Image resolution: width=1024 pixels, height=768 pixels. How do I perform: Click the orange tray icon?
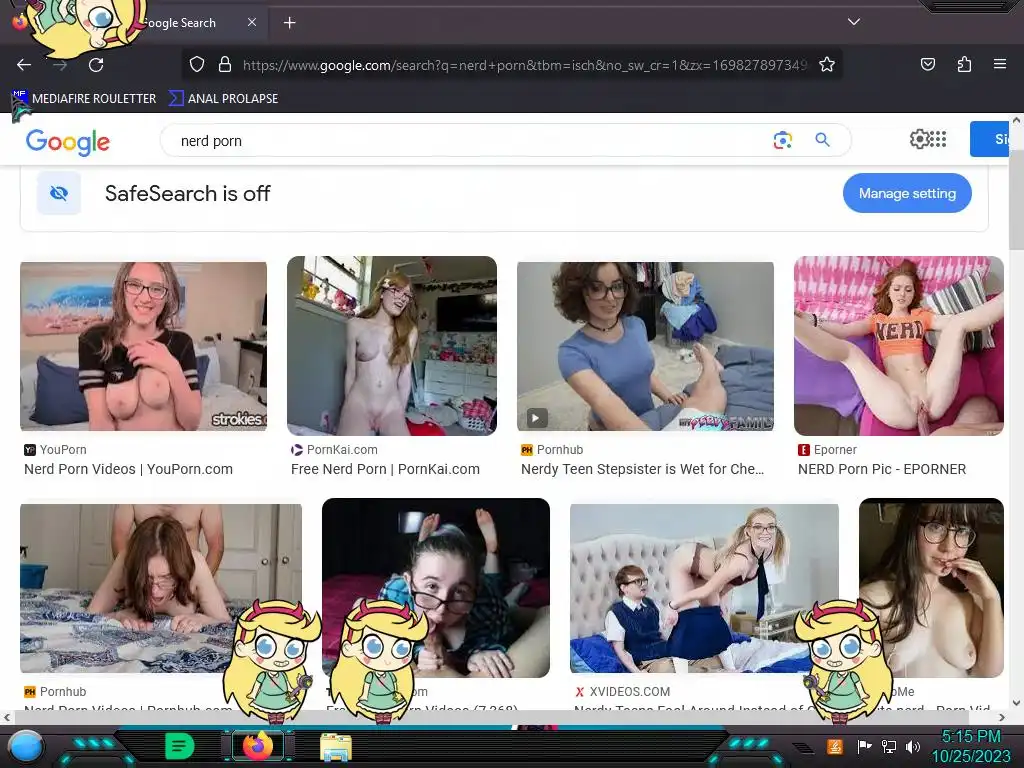click(835, 746)
